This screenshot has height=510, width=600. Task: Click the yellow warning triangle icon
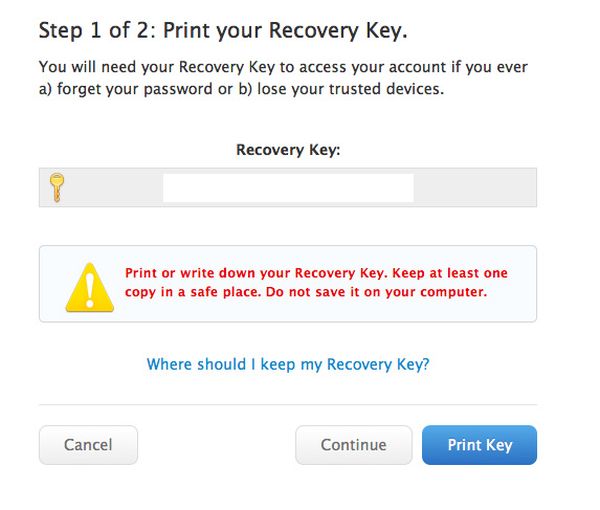coord(90,287)
